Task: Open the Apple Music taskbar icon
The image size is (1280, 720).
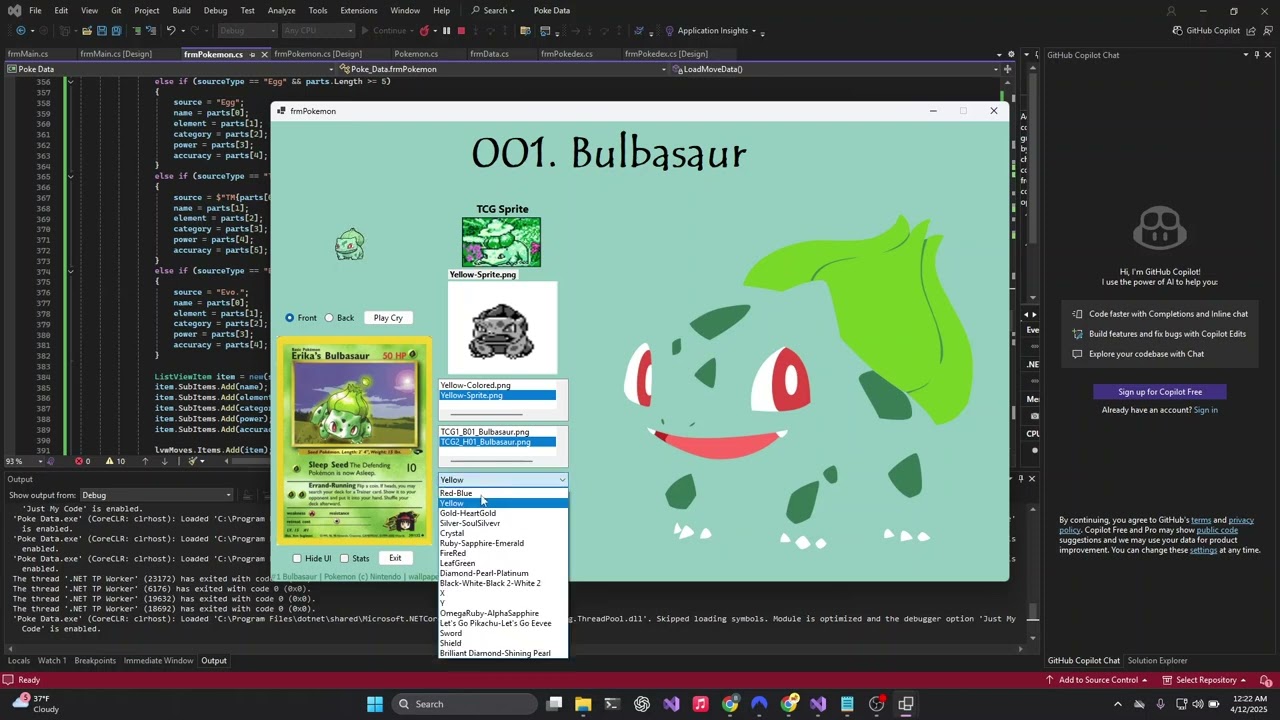Action: [x=700, y=704]
